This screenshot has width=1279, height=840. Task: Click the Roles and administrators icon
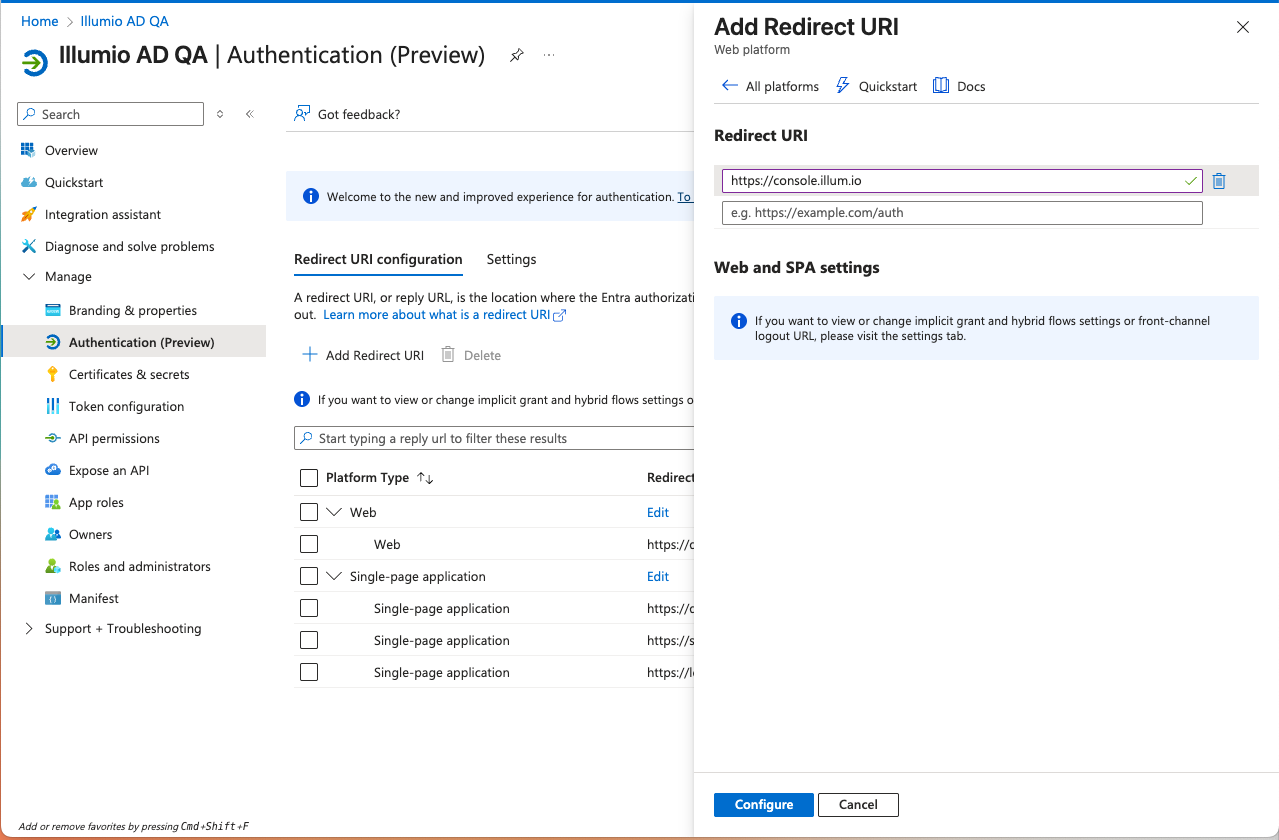pyautogui.click(x=52, y=566)
